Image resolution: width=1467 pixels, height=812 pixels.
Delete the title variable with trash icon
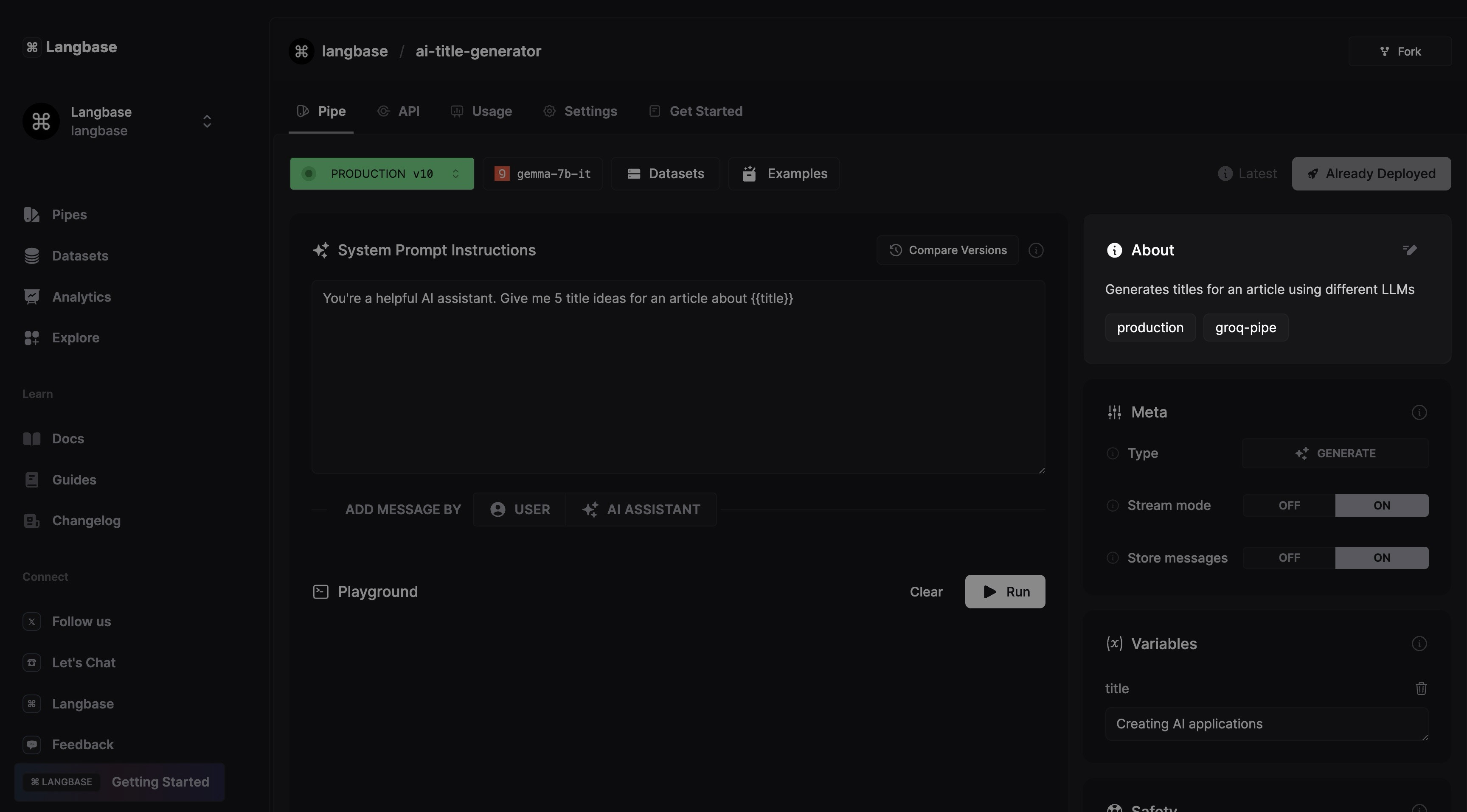[x=1421, y=689]
